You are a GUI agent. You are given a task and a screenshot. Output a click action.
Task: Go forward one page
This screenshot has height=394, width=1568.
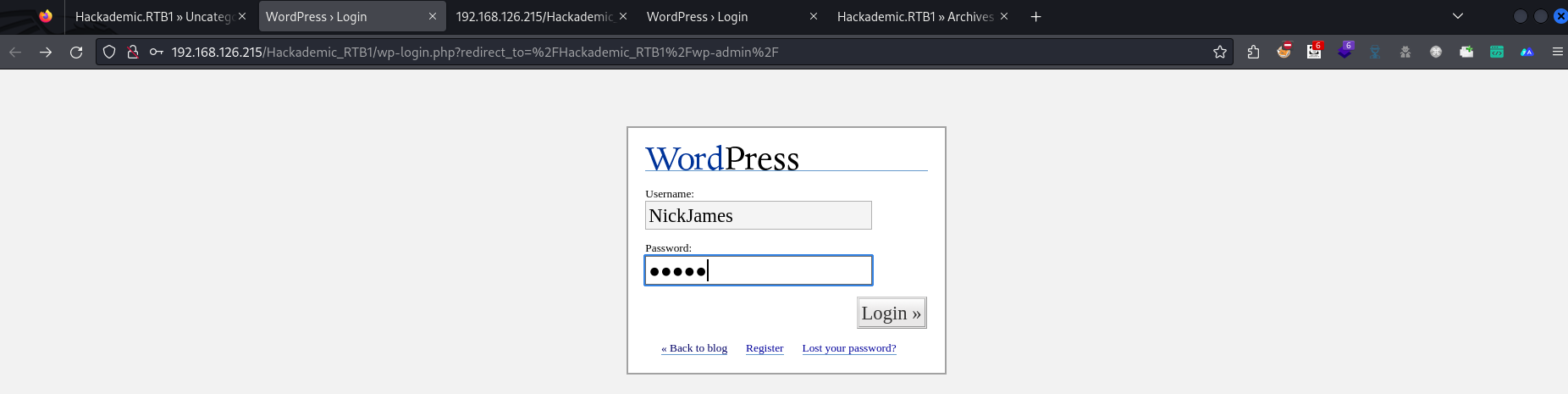tap(46, 52)
